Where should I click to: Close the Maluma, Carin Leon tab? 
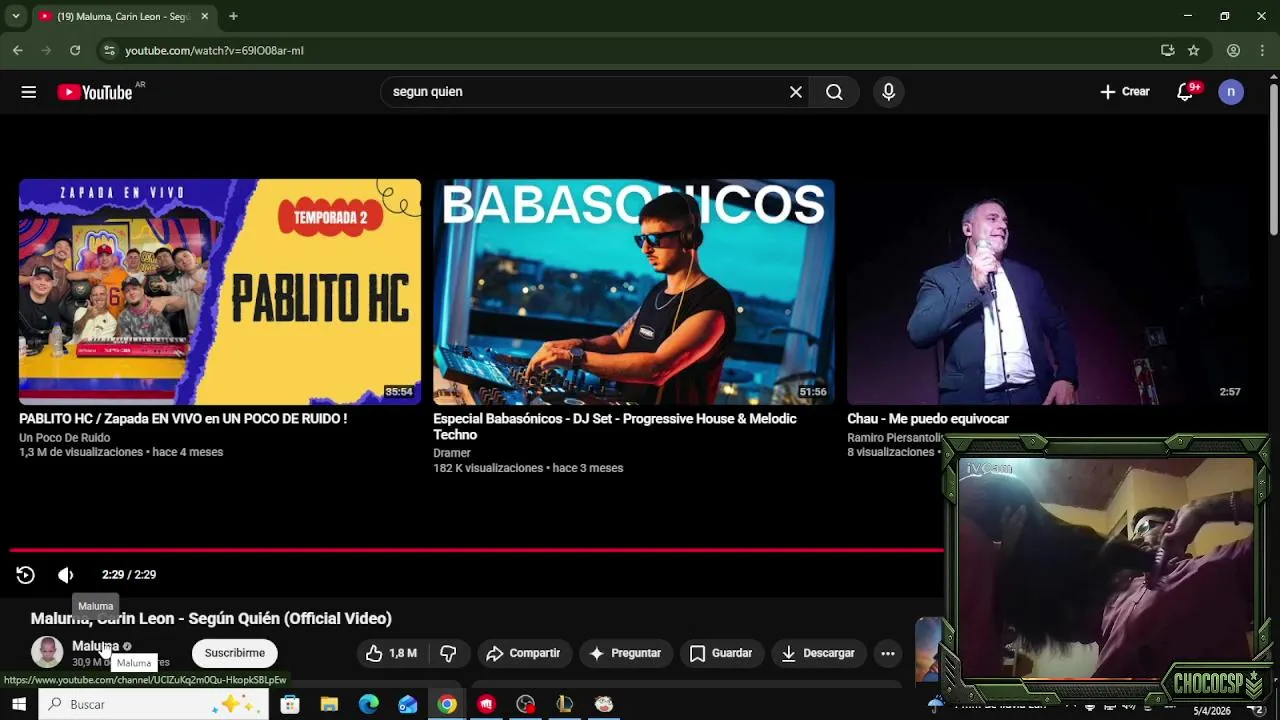[x=204, y=16]
